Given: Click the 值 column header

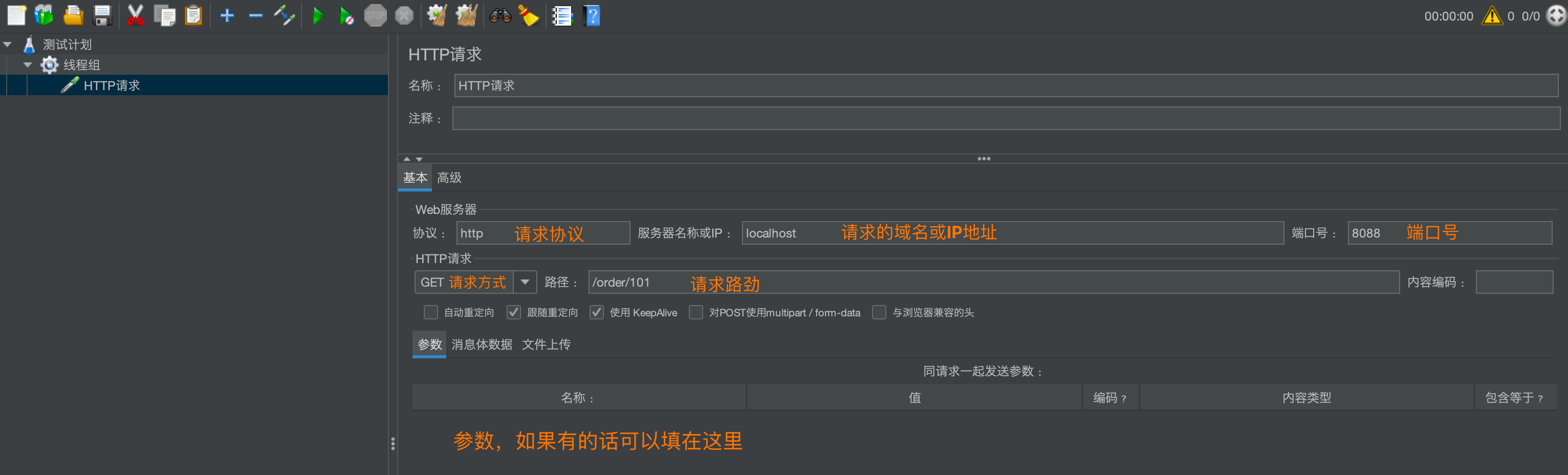Looking at the screenshot, I should [914, 397].
